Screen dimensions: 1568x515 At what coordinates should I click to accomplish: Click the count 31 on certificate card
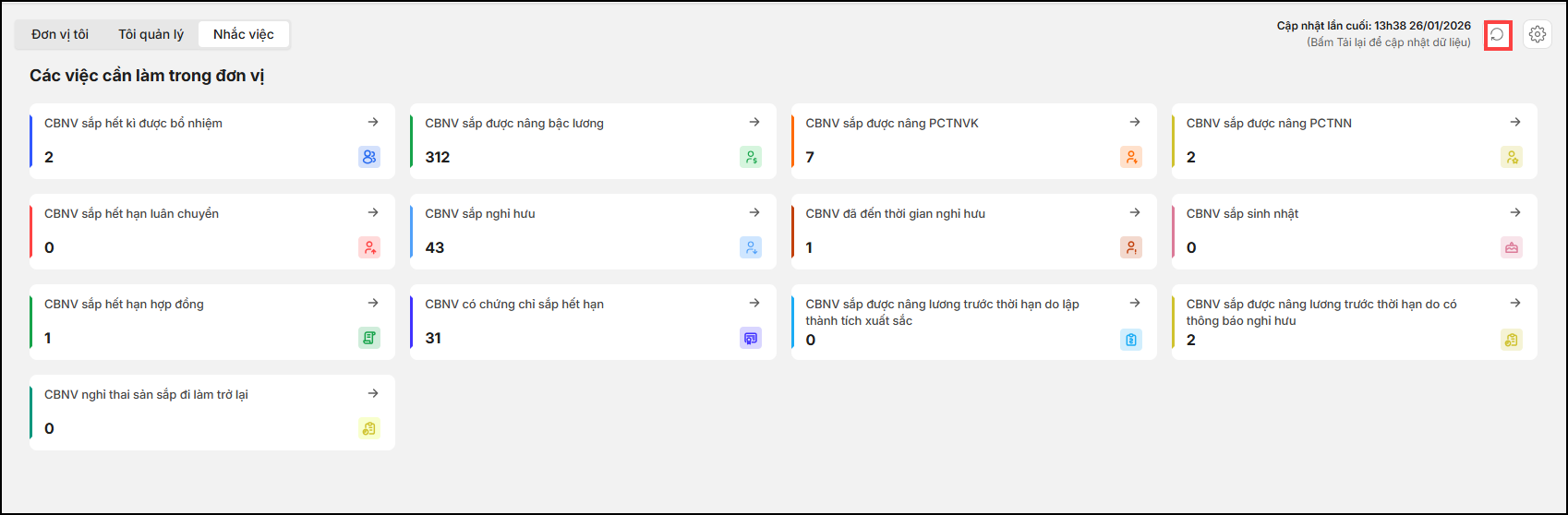click(x=433, y=339)
